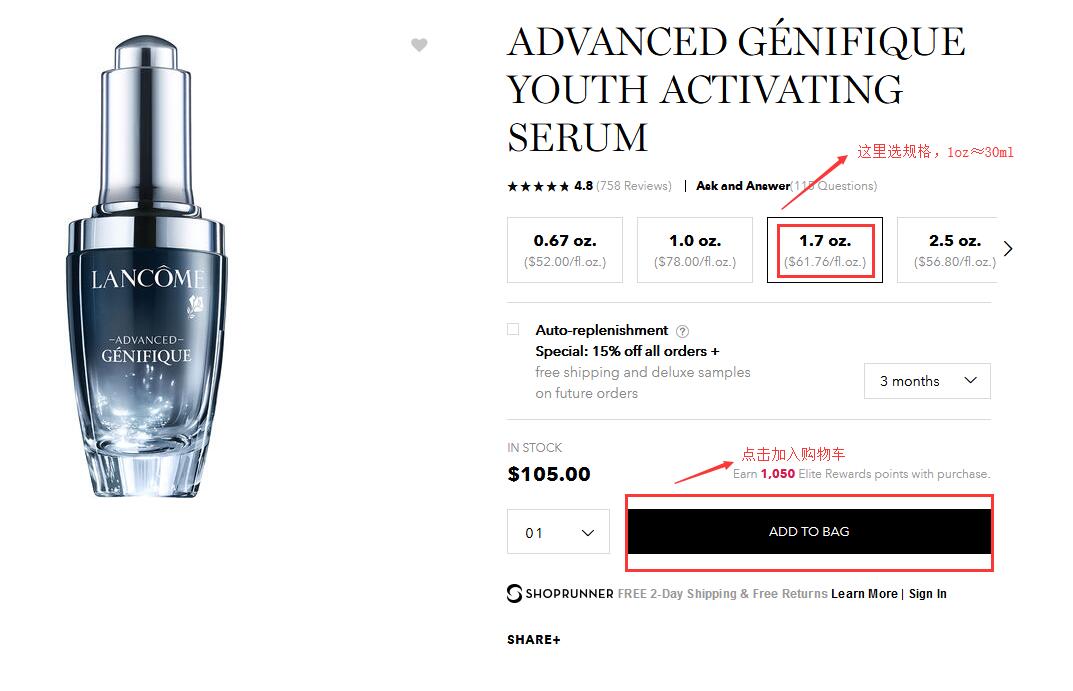Open the quantity 01 dropdown
Screen dimensions: 1073x691
click(558, 532)
